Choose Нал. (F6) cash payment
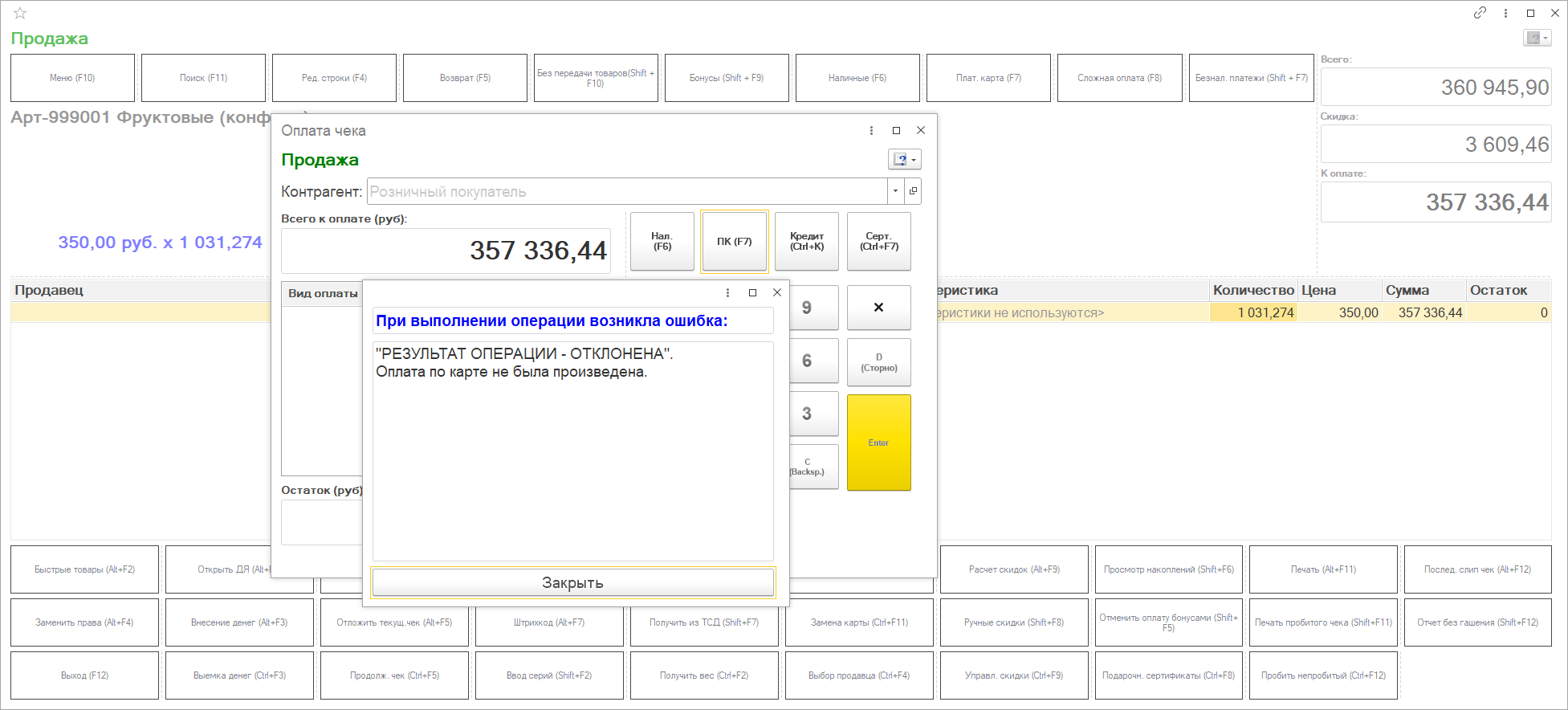Screen dimensions: 1568x710 click(662, 242)
